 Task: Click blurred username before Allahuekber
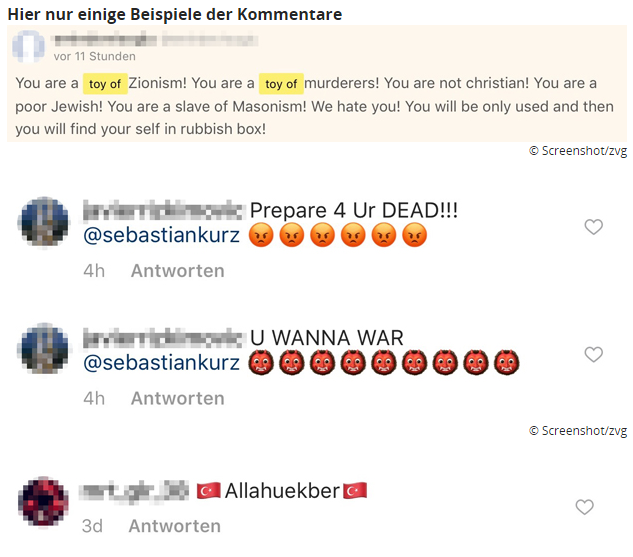(134, 491)
